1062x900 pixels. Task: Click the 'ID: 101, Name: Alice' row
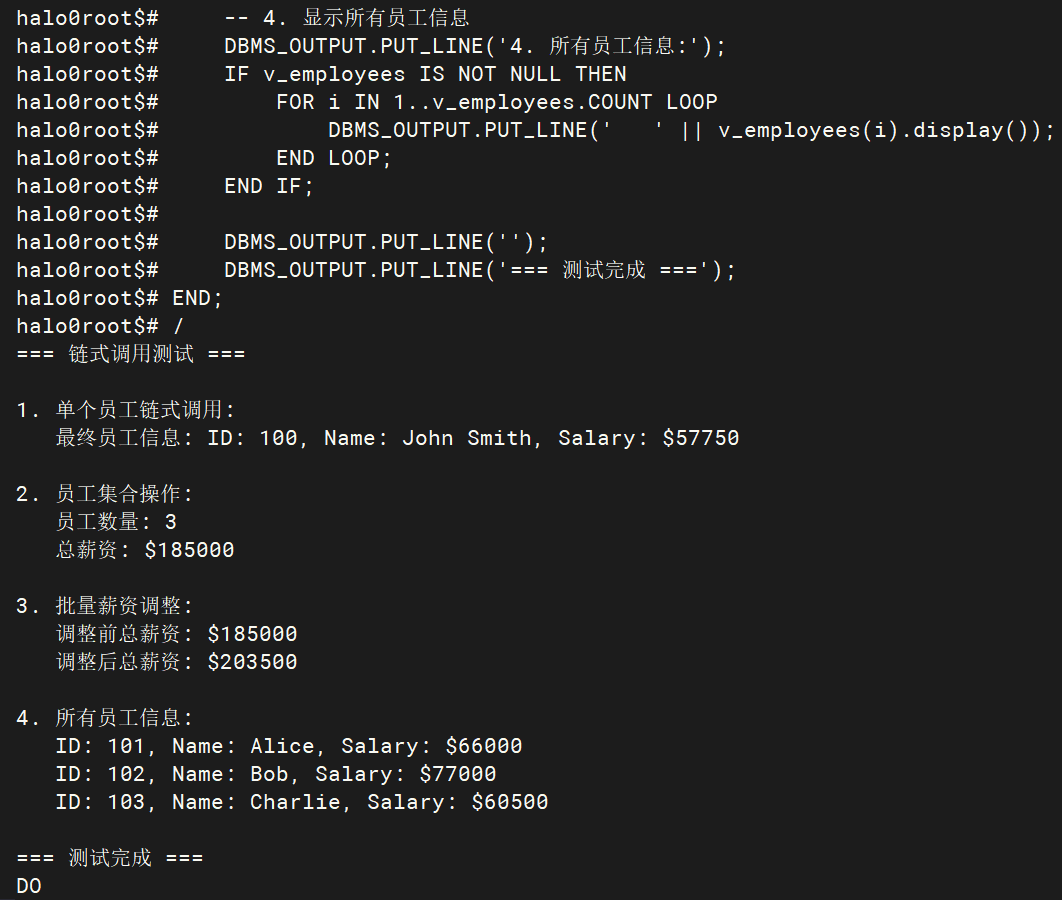pyautogui.click(x=289, y=746)
